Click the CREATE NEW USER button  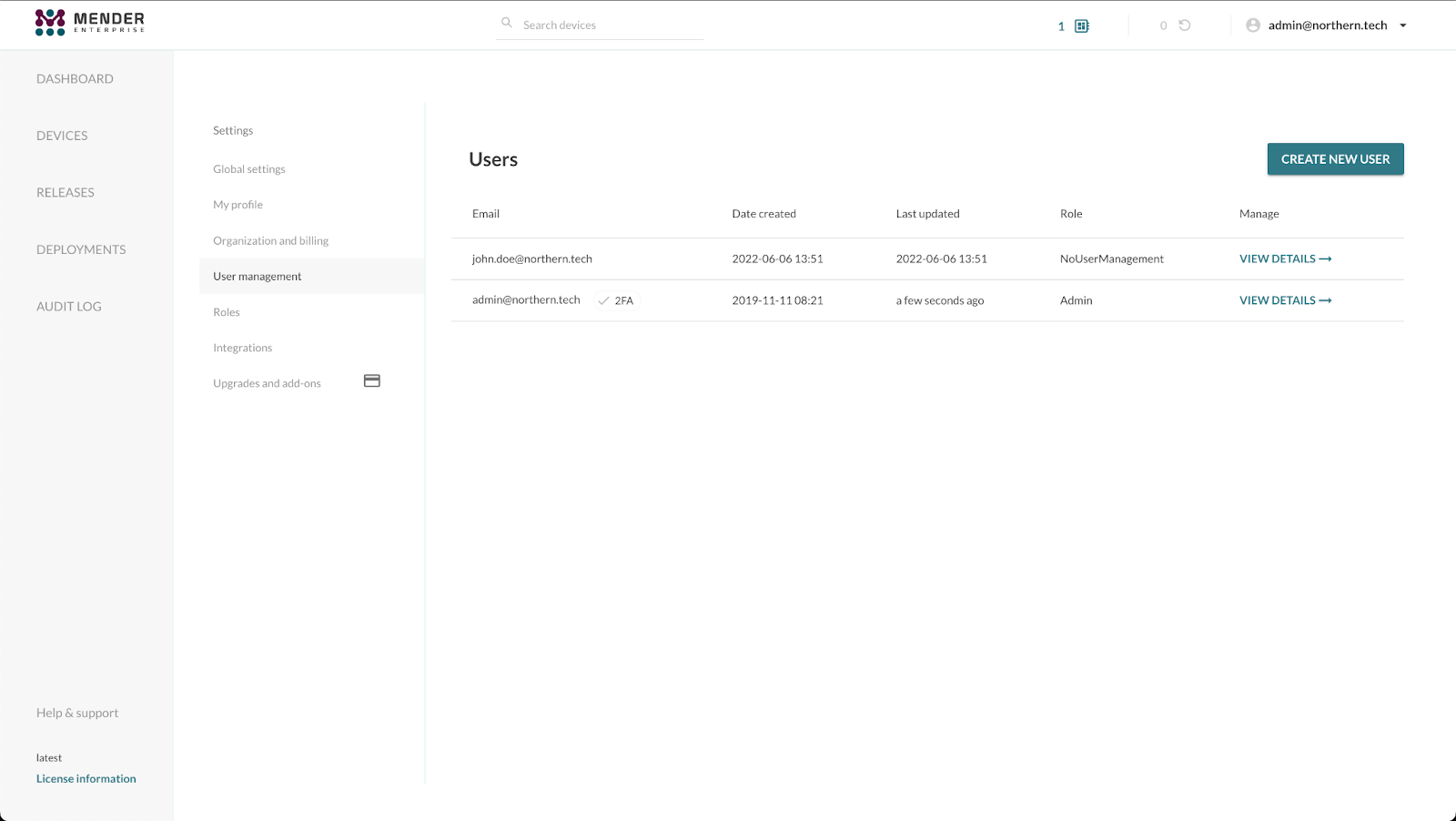(1335, 158)
